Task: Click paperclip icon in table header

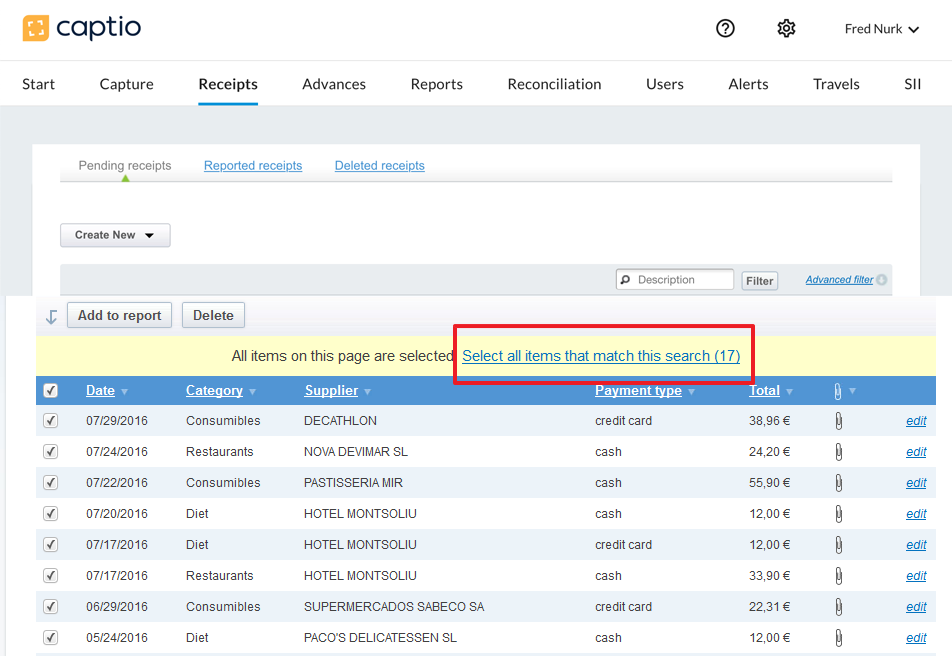Action: (837, 391)
